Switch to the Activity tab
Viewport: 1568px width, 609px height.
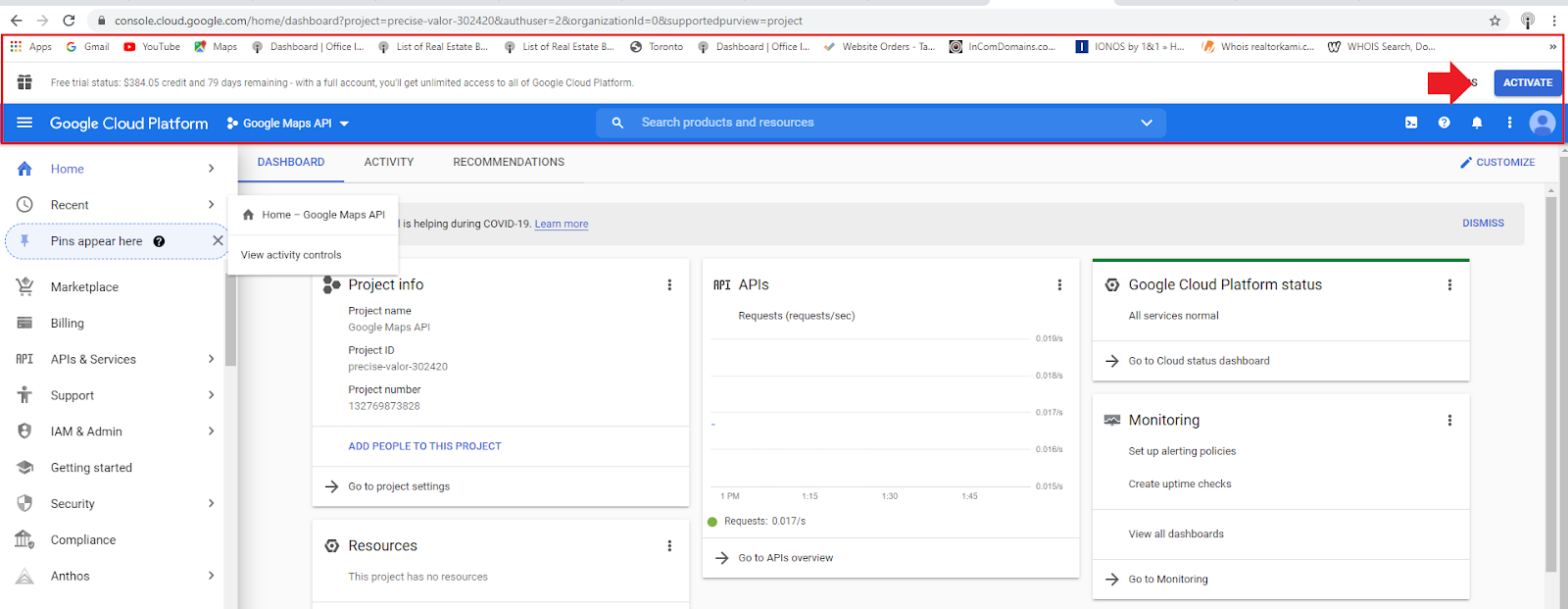[x=389, y=162]
